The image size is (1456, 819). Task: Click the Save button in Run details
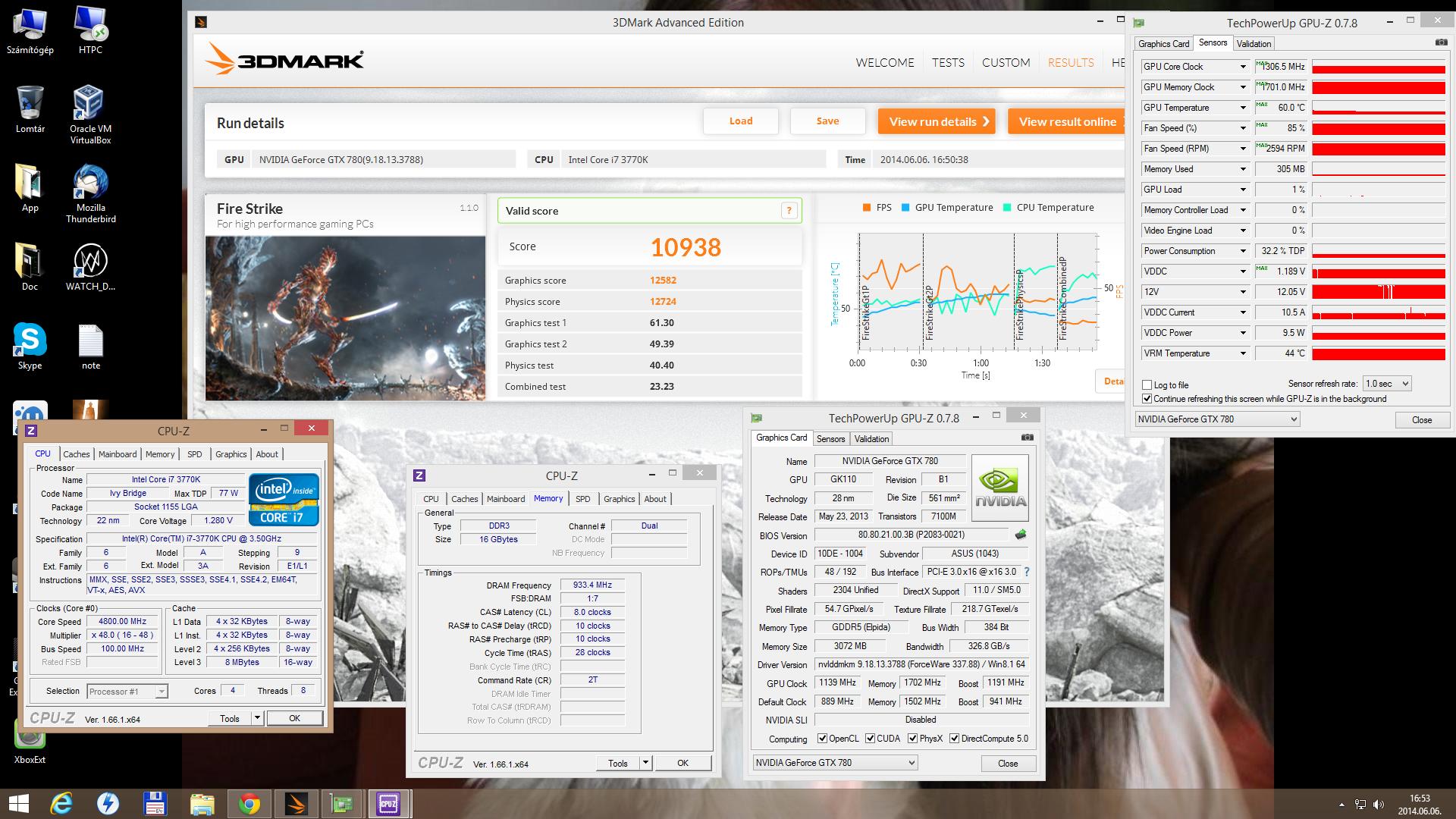(x=827, y=121)
